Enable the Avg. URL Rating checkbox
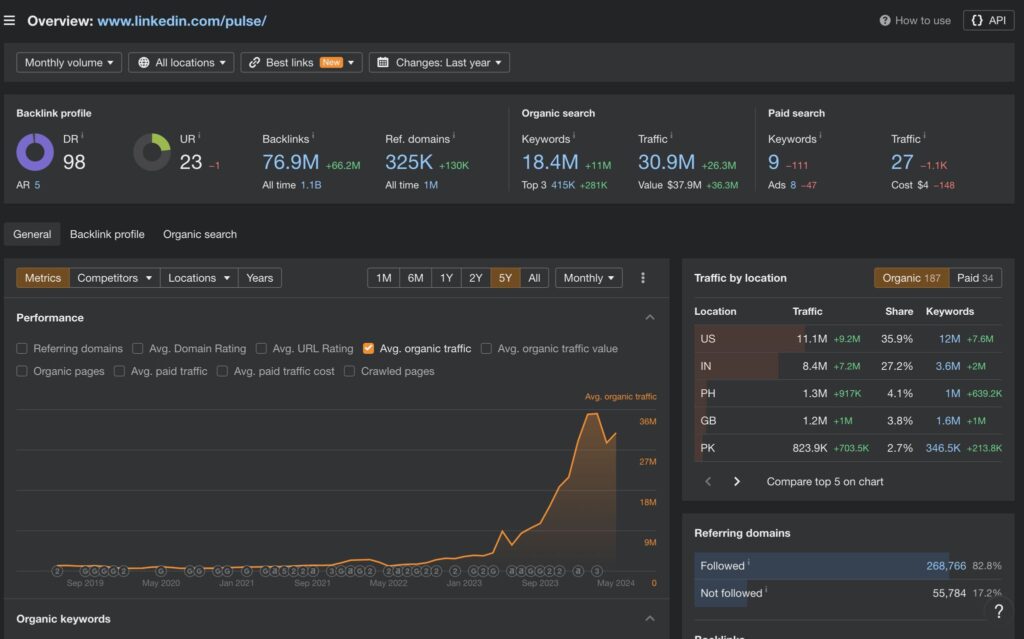This screenshot has height=639, width=1024. click(261, 348)
